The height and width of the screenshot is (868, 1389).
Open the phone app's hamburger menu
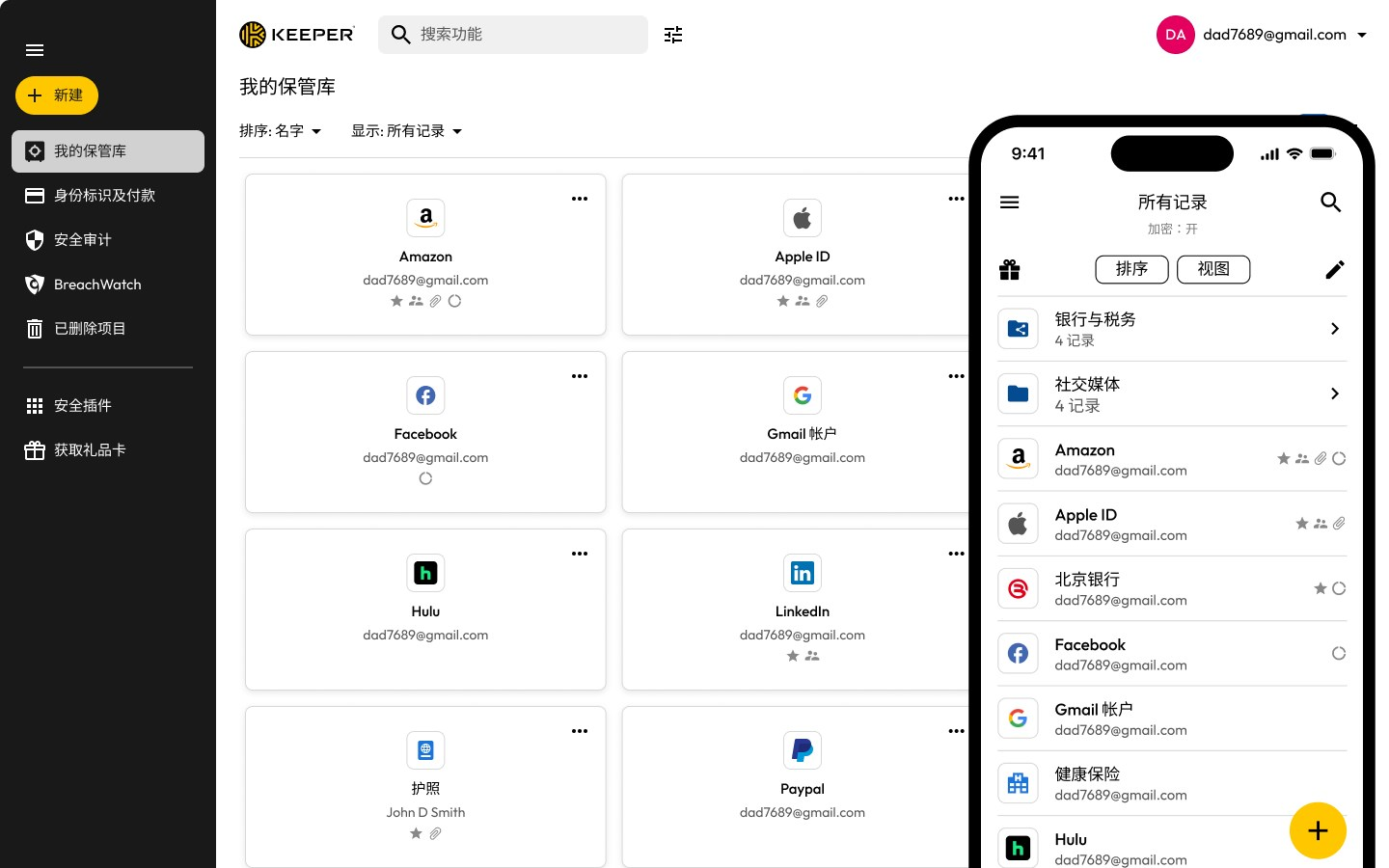(x=1010, y=203)
